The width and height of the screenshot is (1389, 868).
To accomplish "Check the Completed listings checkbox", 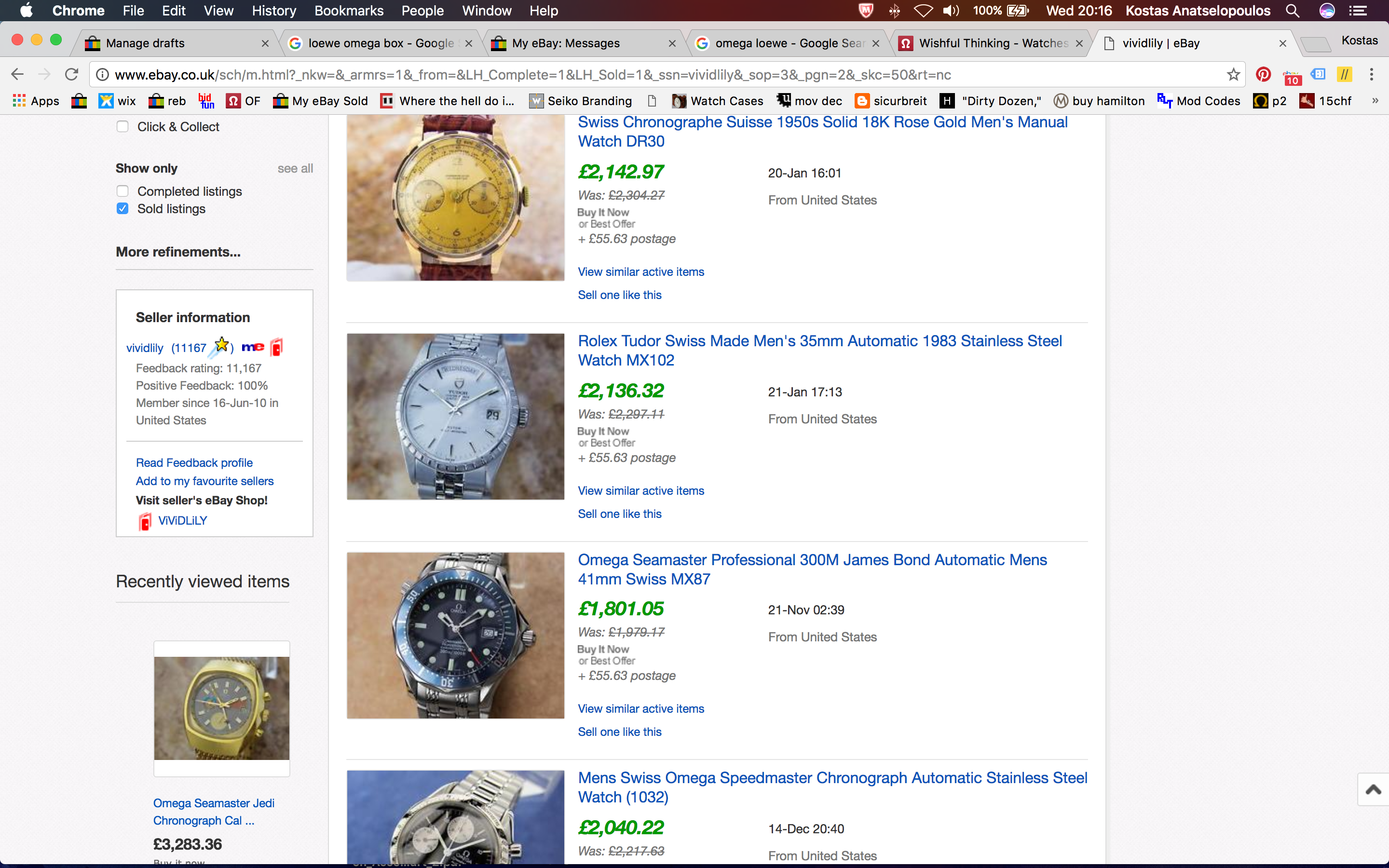I will 122,191.
